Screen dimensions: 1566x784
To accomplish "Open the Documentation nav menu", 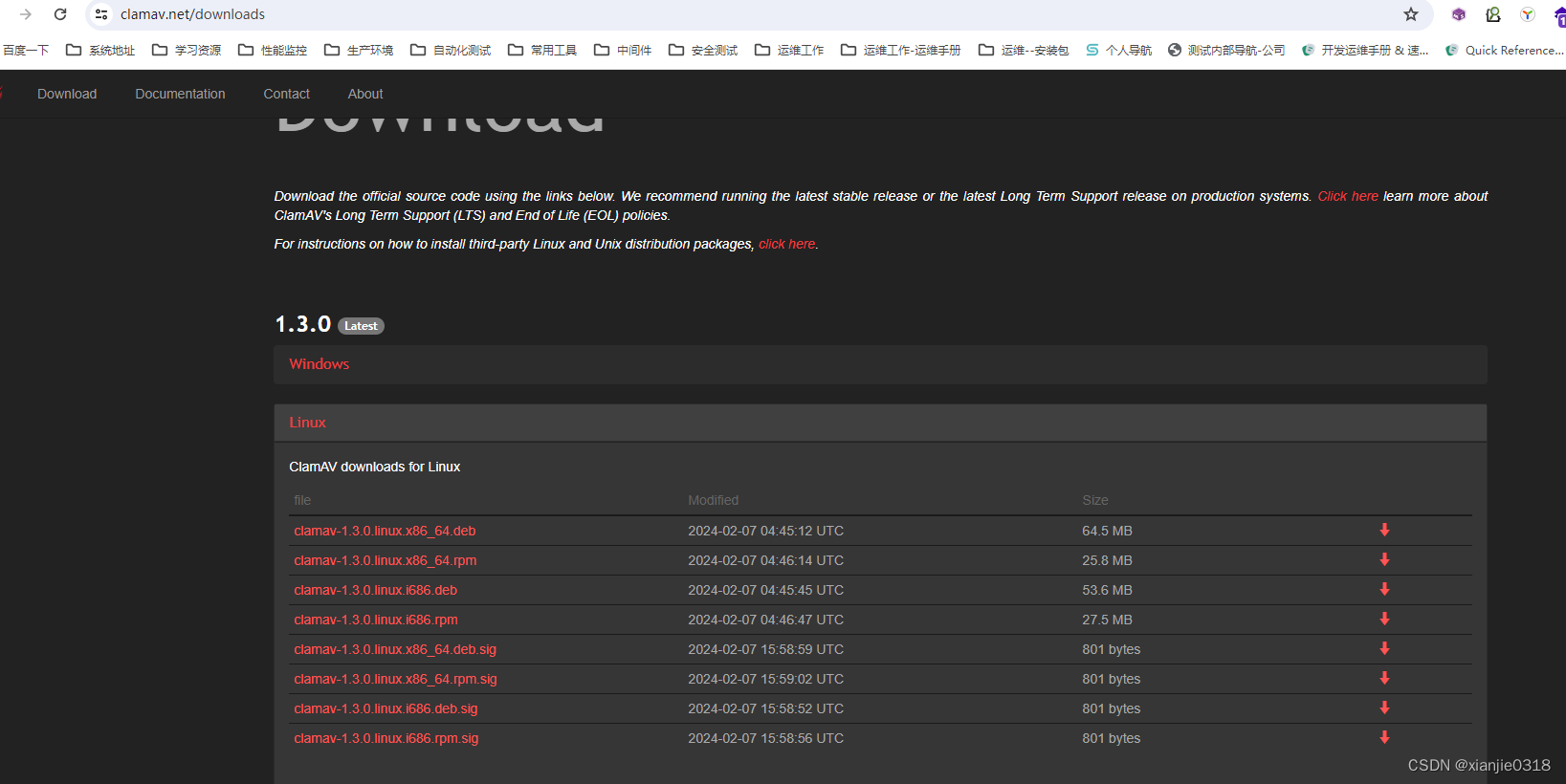I will 180,94.
